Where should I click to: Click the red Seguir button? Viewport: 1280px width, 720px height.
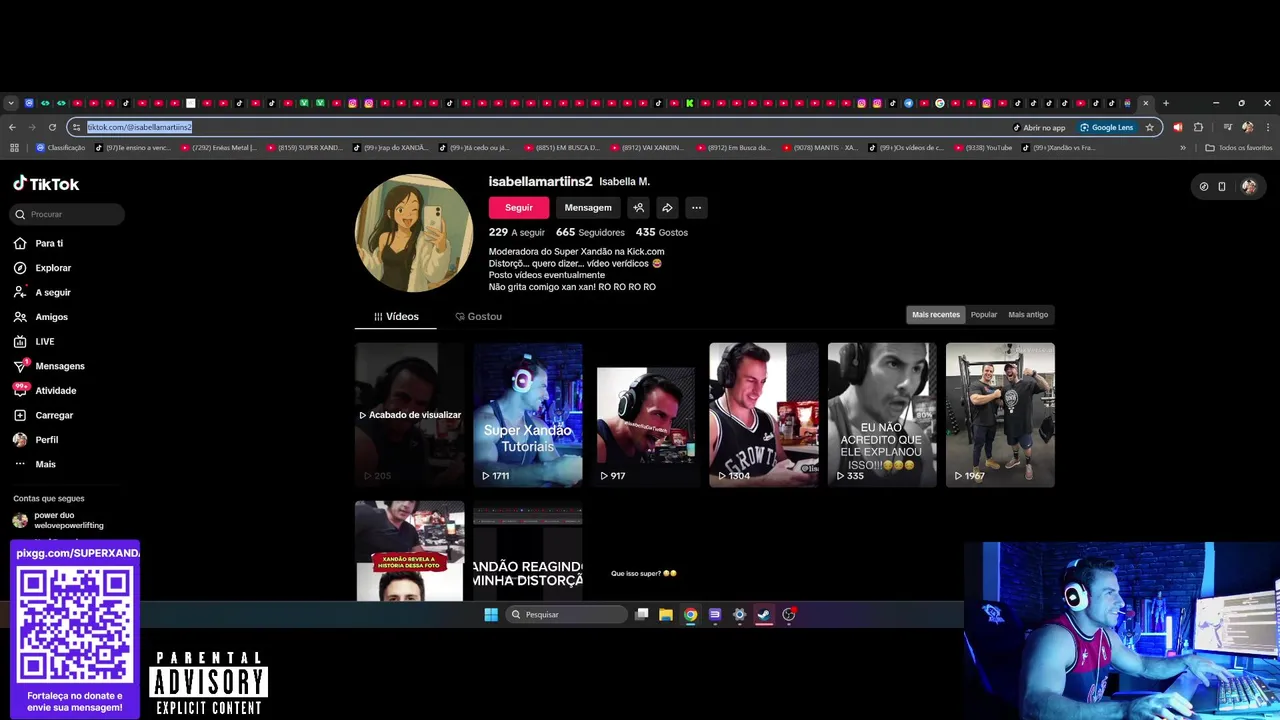(x=518, y=208)
